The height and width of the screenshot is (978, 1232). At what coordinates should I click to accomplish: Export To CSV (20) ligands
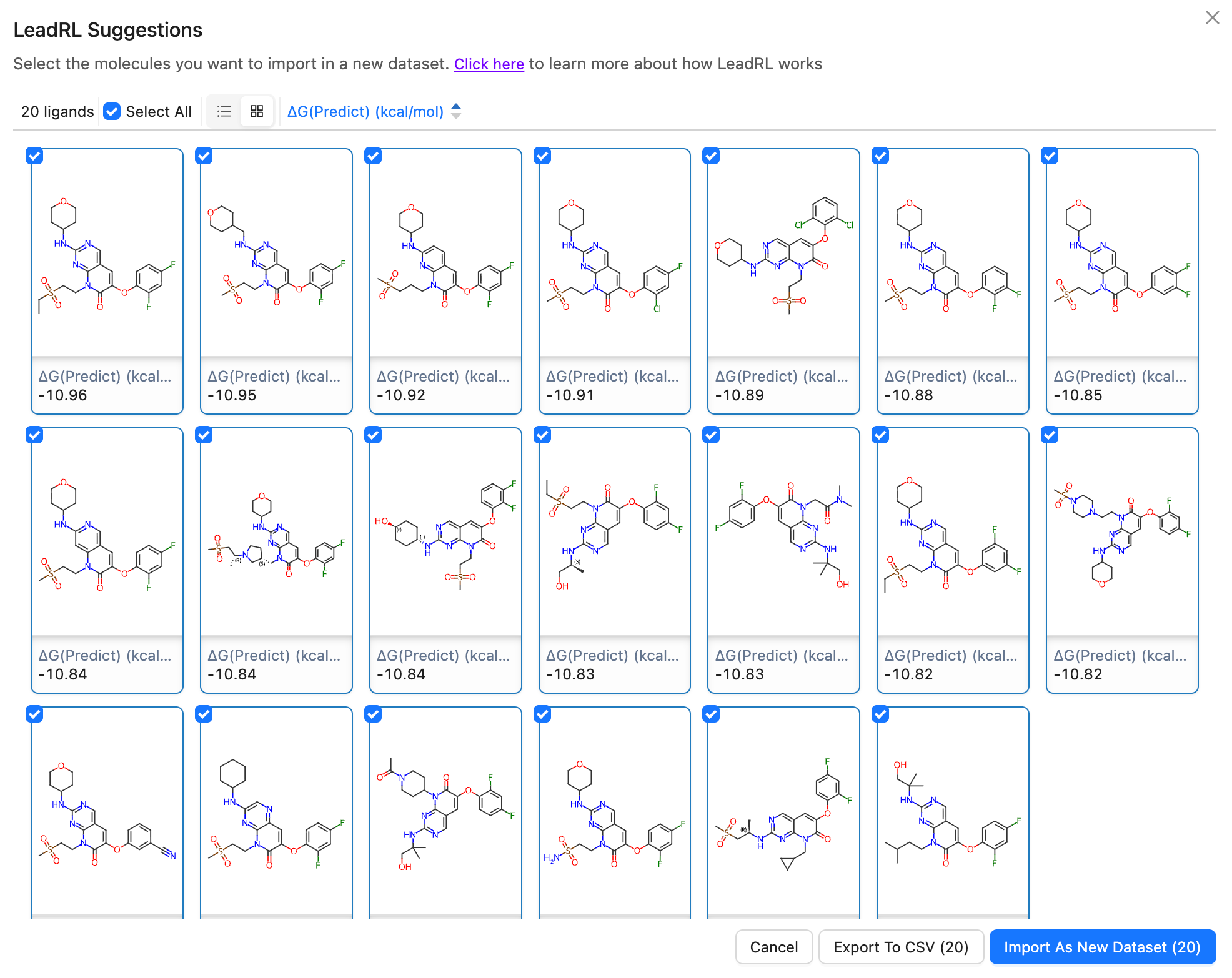(x=900, y=947)
